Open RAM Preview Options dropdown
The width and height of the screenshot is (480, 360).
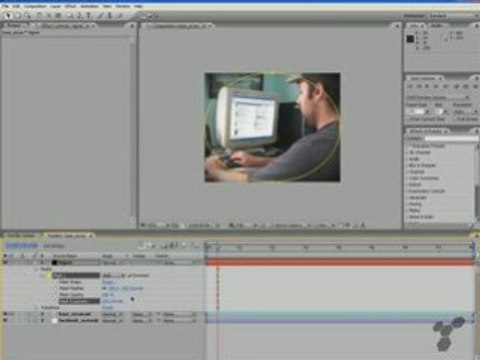[x=438, y=97]
